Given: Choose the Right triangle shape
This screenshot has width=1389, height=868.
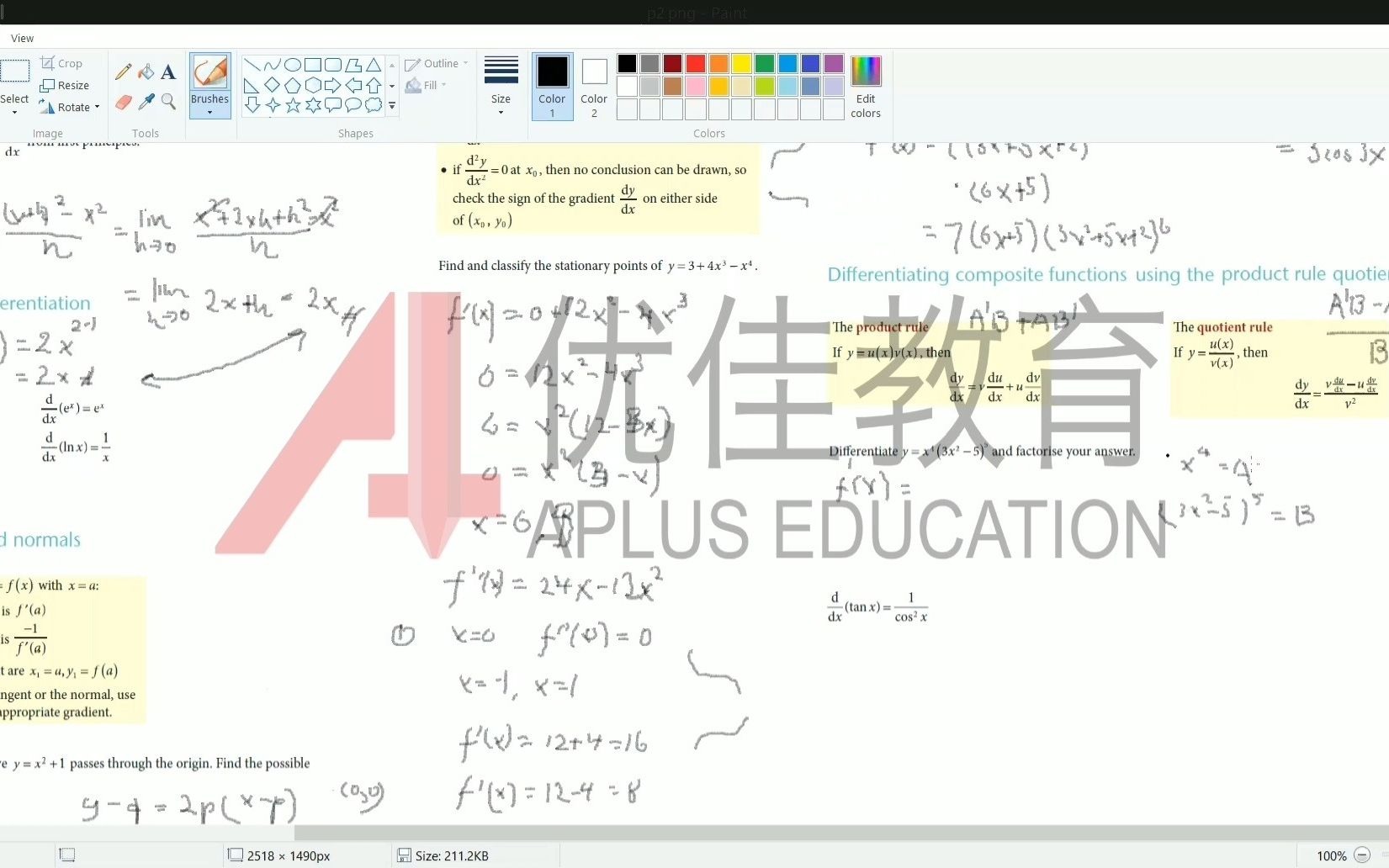Looking at the screenshot, I should click(x=252, y=85).
